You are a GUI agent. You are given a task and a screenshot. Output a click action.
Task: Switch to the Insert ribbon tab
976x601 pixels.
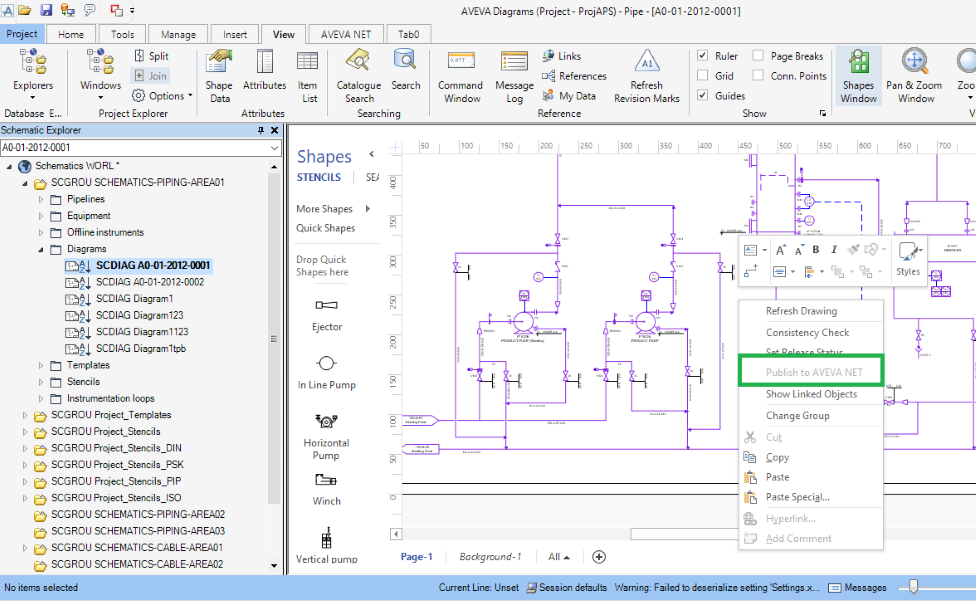point(235,34)
